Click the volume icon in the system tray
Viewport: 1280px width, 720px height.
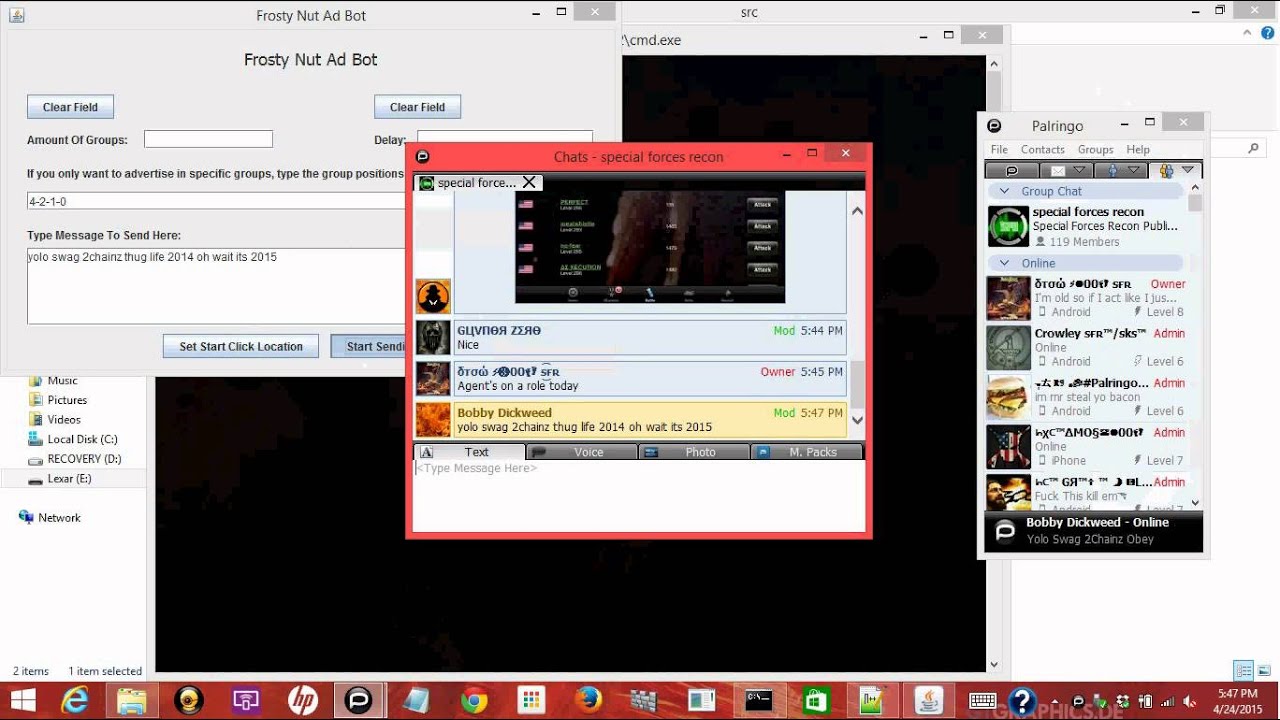[x=1189, y=701]
